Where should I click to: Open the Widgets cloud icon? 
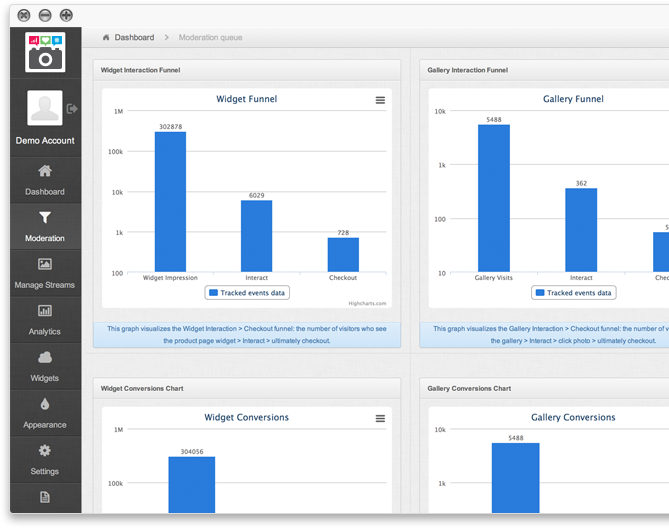tap(45, 357)
